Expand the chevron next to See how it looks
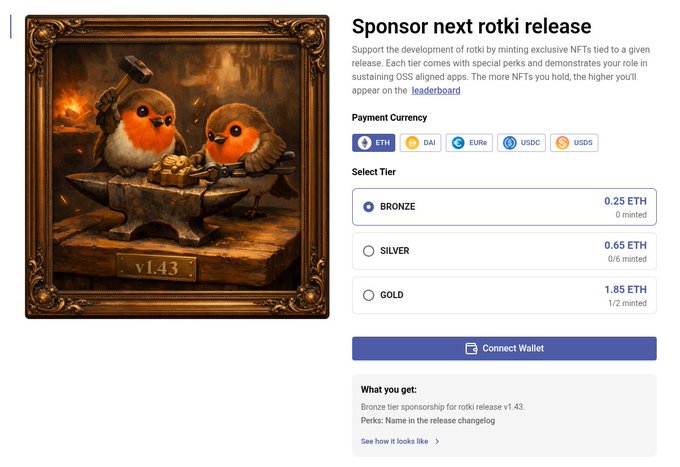This screenshot has width=680, height=467. (x=437, y=441)
